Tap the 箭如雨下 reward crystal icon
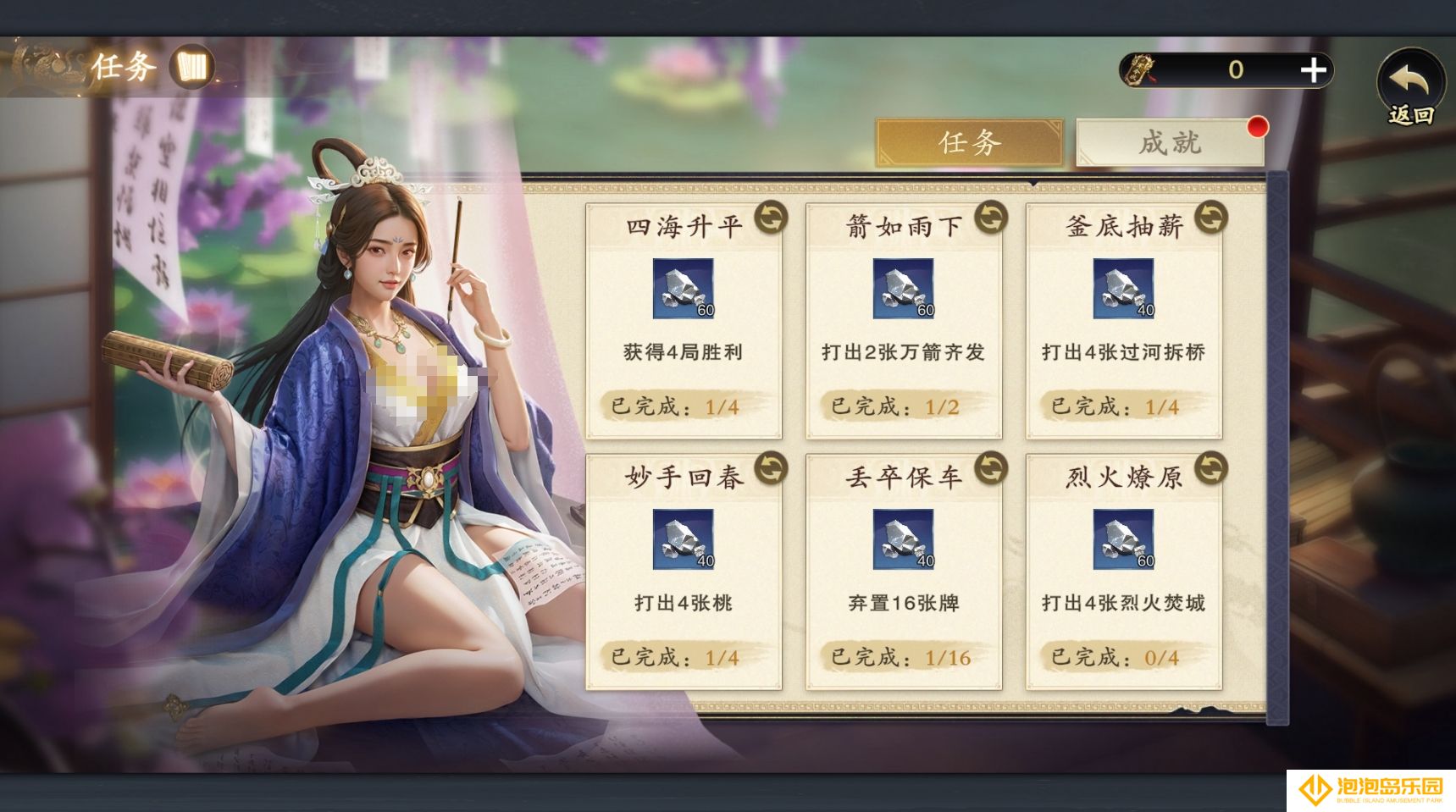This screenshot has width=1456, height=812. point(903,289)
